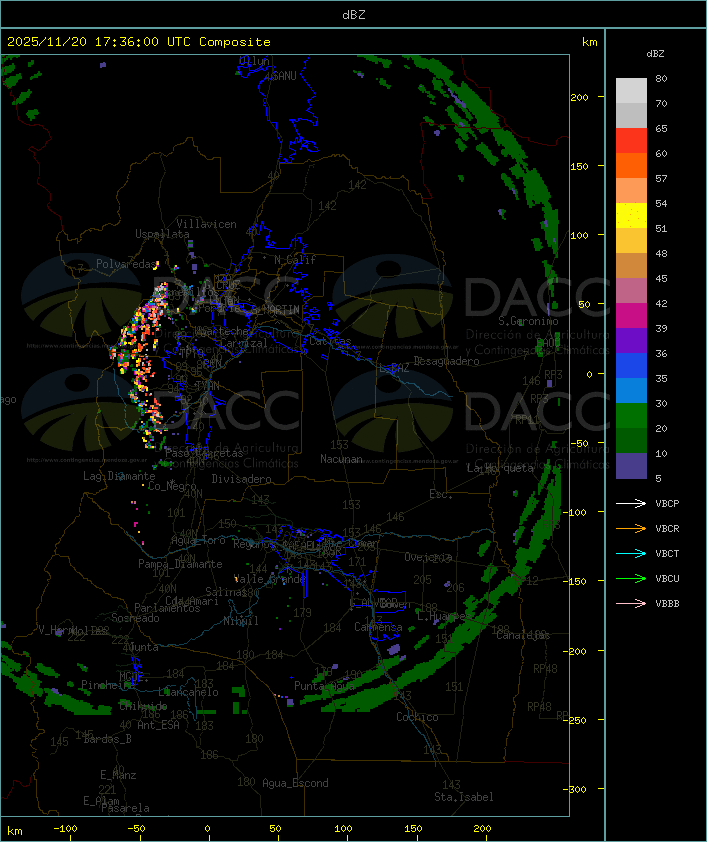Click the Agua_Toro map label
The width and height of the screenshot is (707, 842).
click(x=198, y=540)
